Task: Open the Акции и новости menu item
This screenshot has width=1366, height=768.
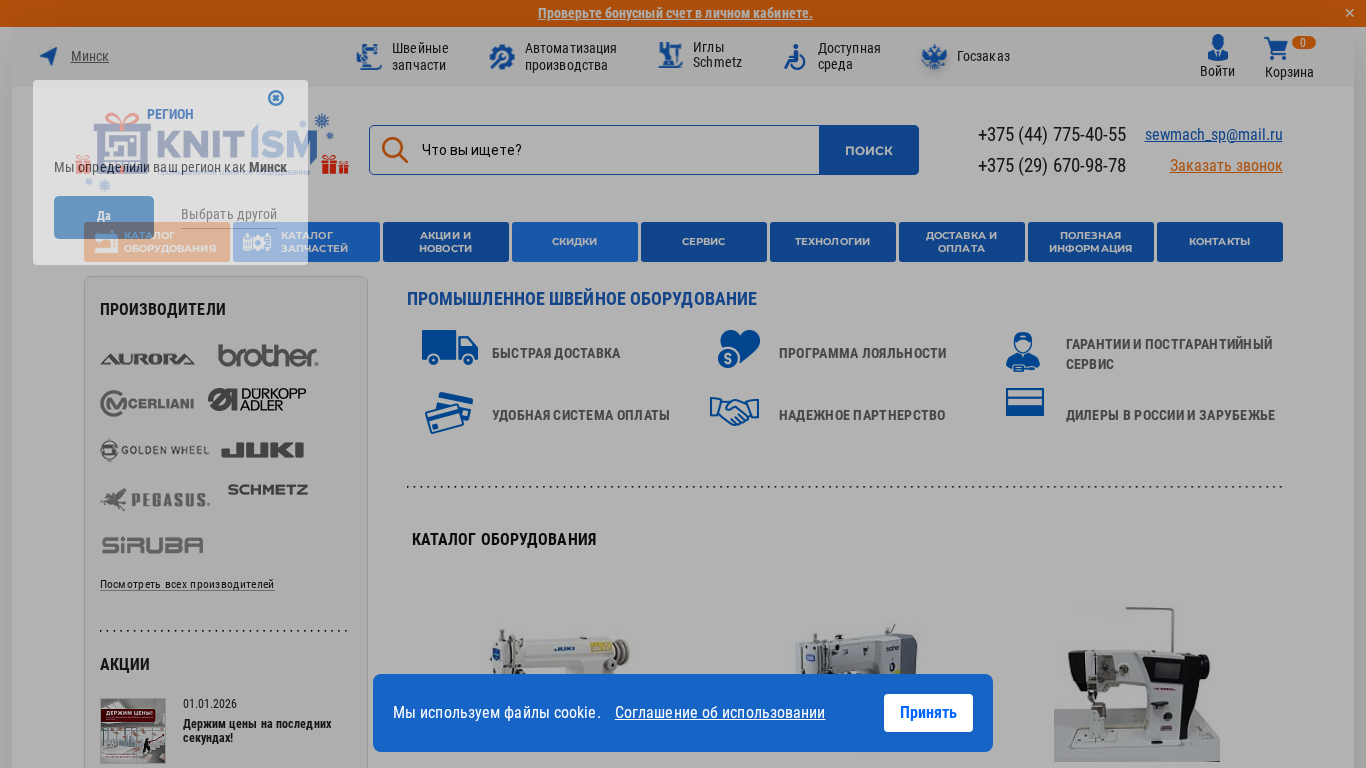Action: 446,242
